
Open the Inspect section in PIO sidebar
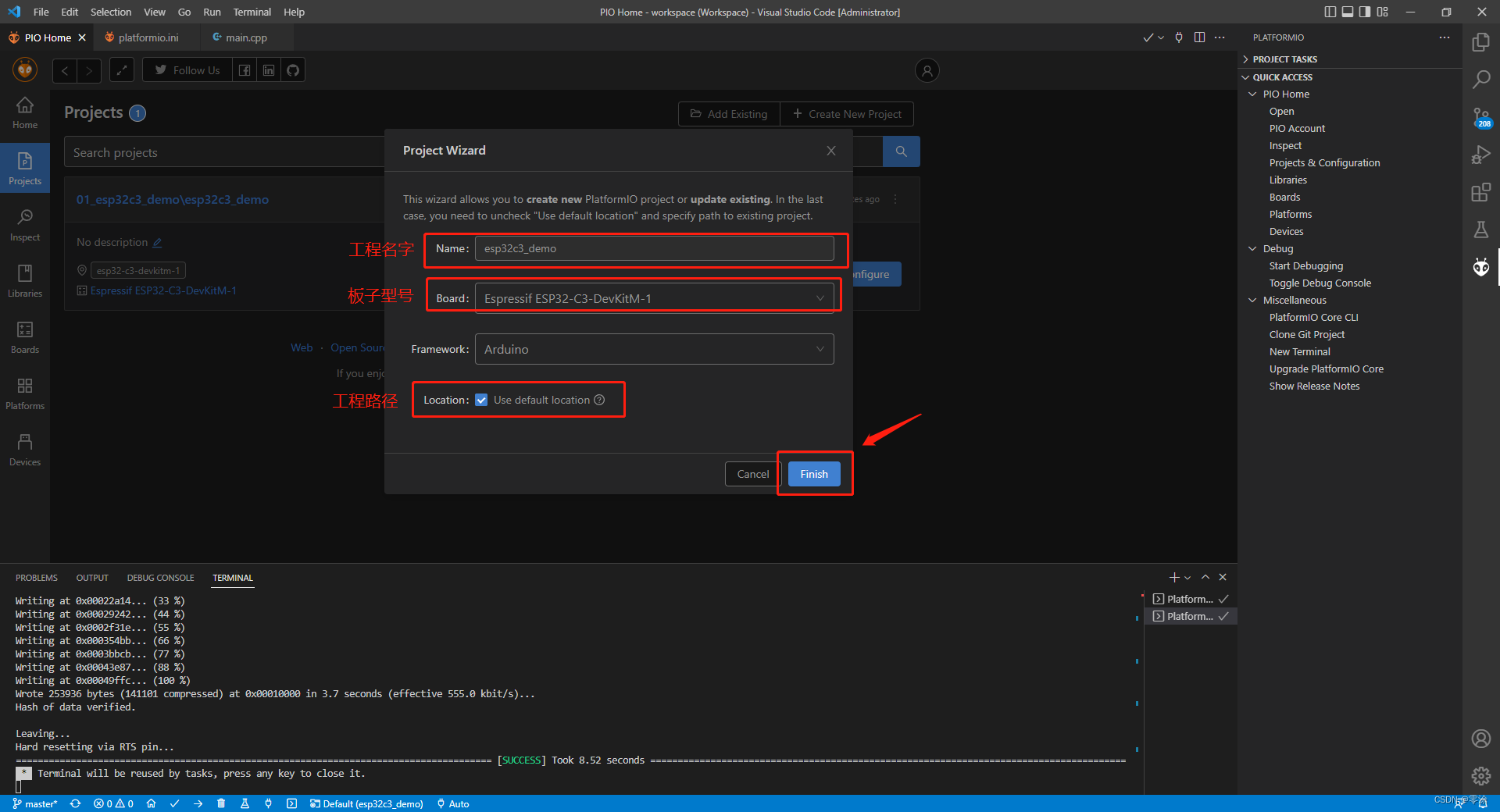pos(25,226)
